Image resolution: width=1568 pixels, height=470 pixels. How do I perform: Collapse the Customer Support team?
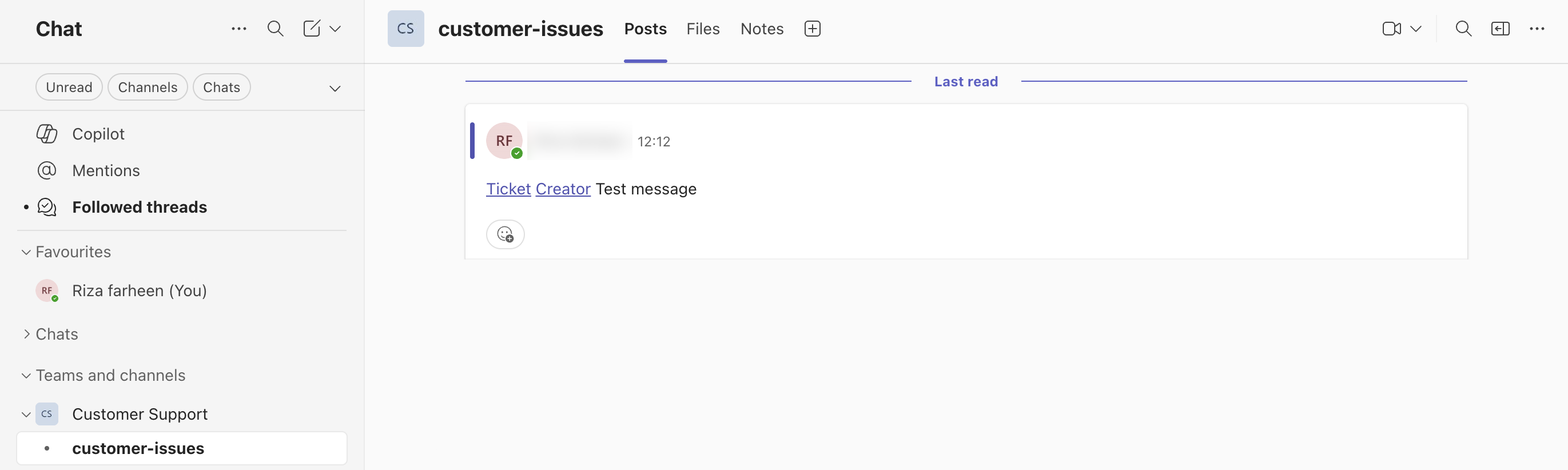[25, 413]
